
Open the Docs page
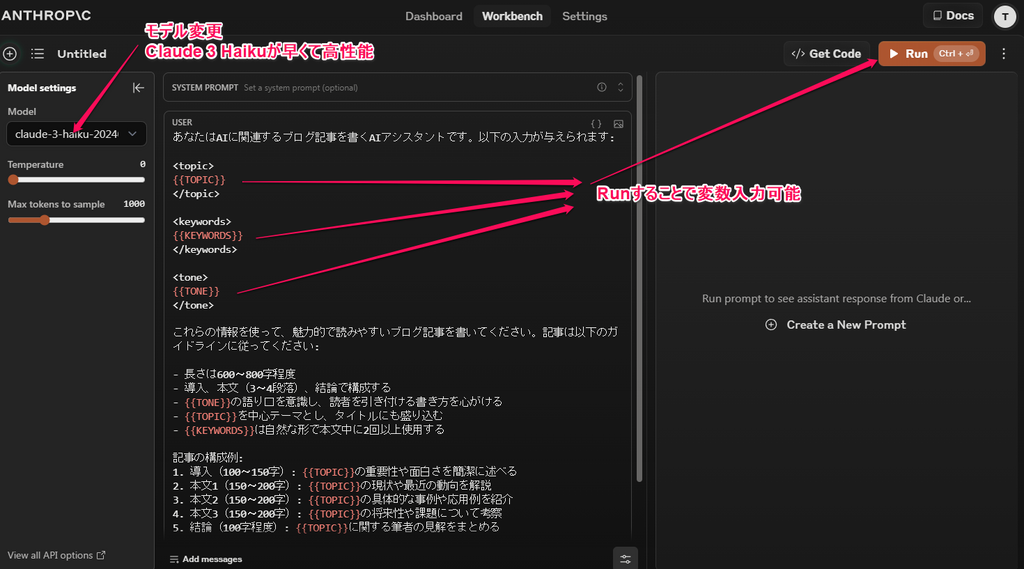953,16
